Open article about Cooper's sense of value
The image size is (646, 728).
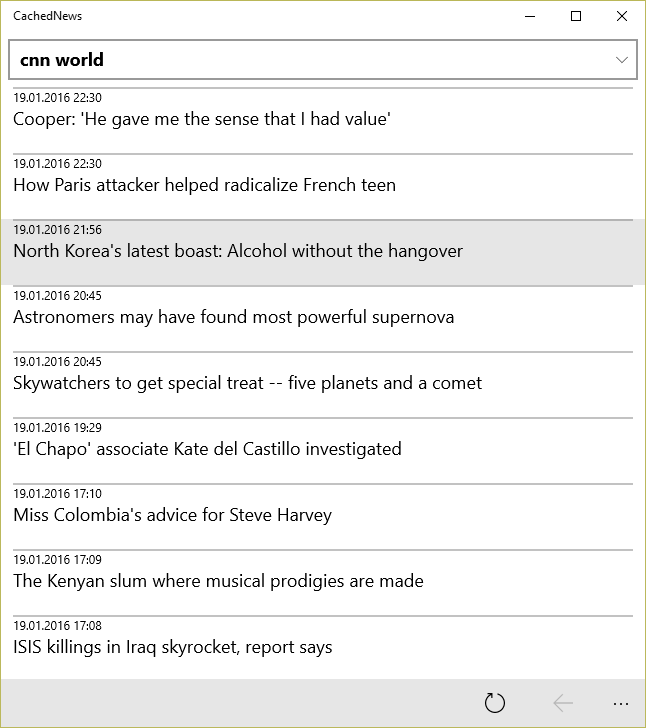(201, 119)
